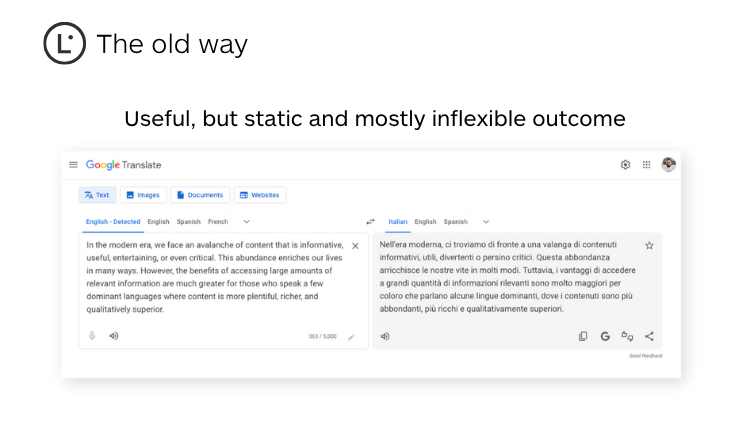
Task: Open the Google apps grid
Action: (x=647, y=165)
